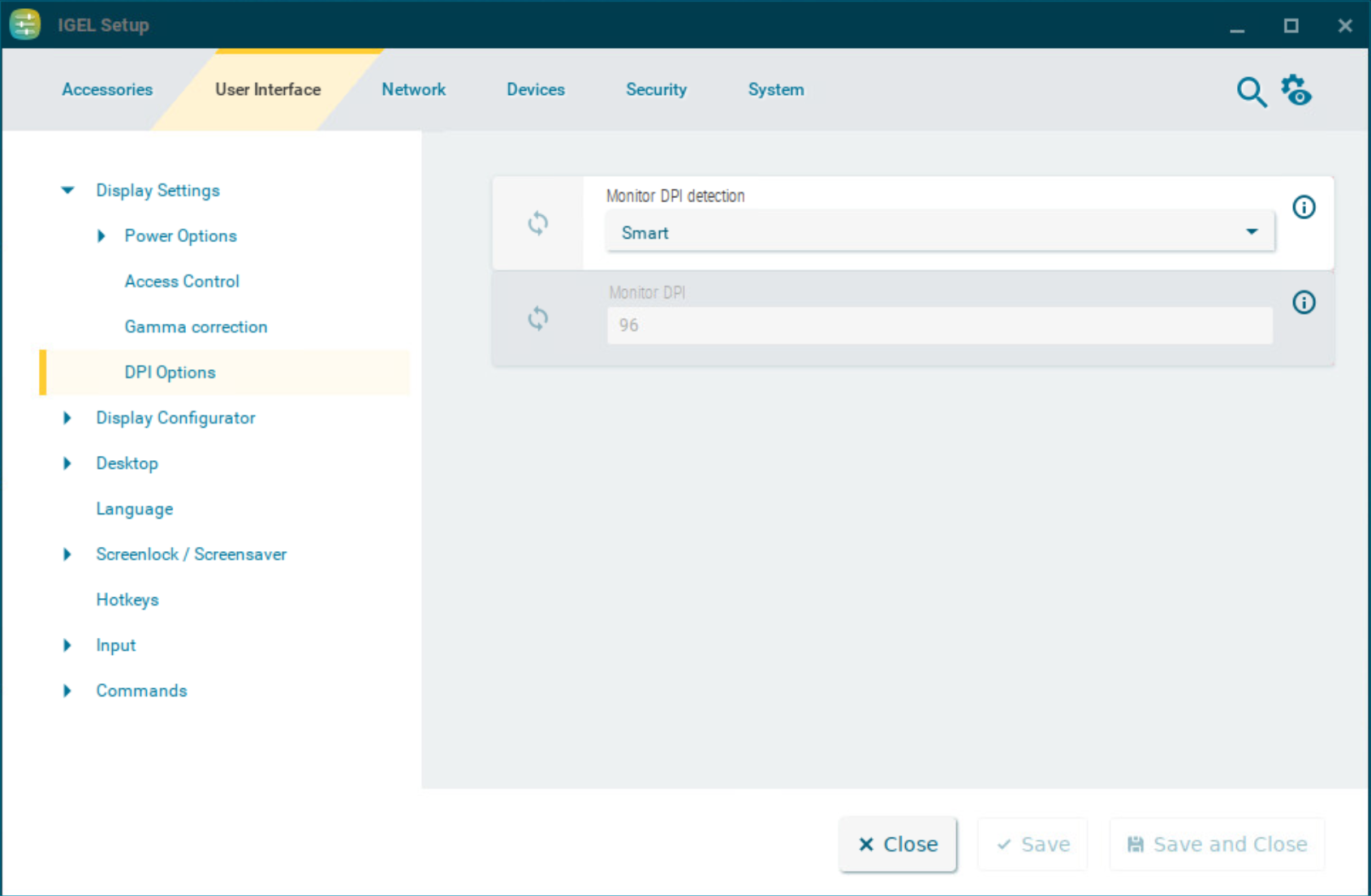This screenshot has height=896, width=1371.
Task: Show info tooltip for Monitor DPI field
Action: tap(1304, 303)
